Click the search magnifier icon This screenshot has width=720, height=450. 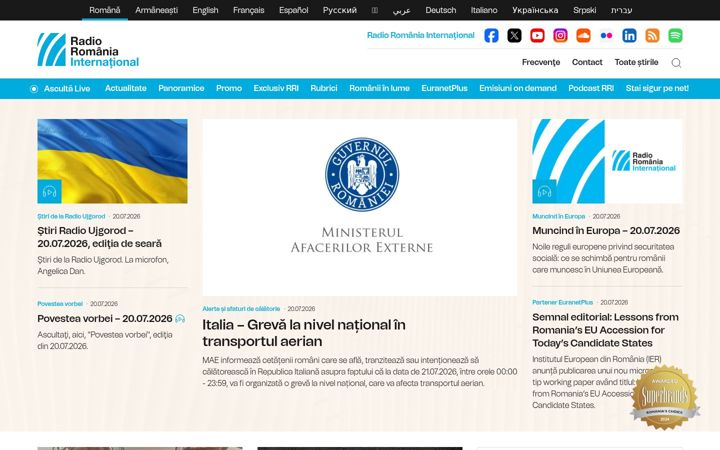(676, 63)
